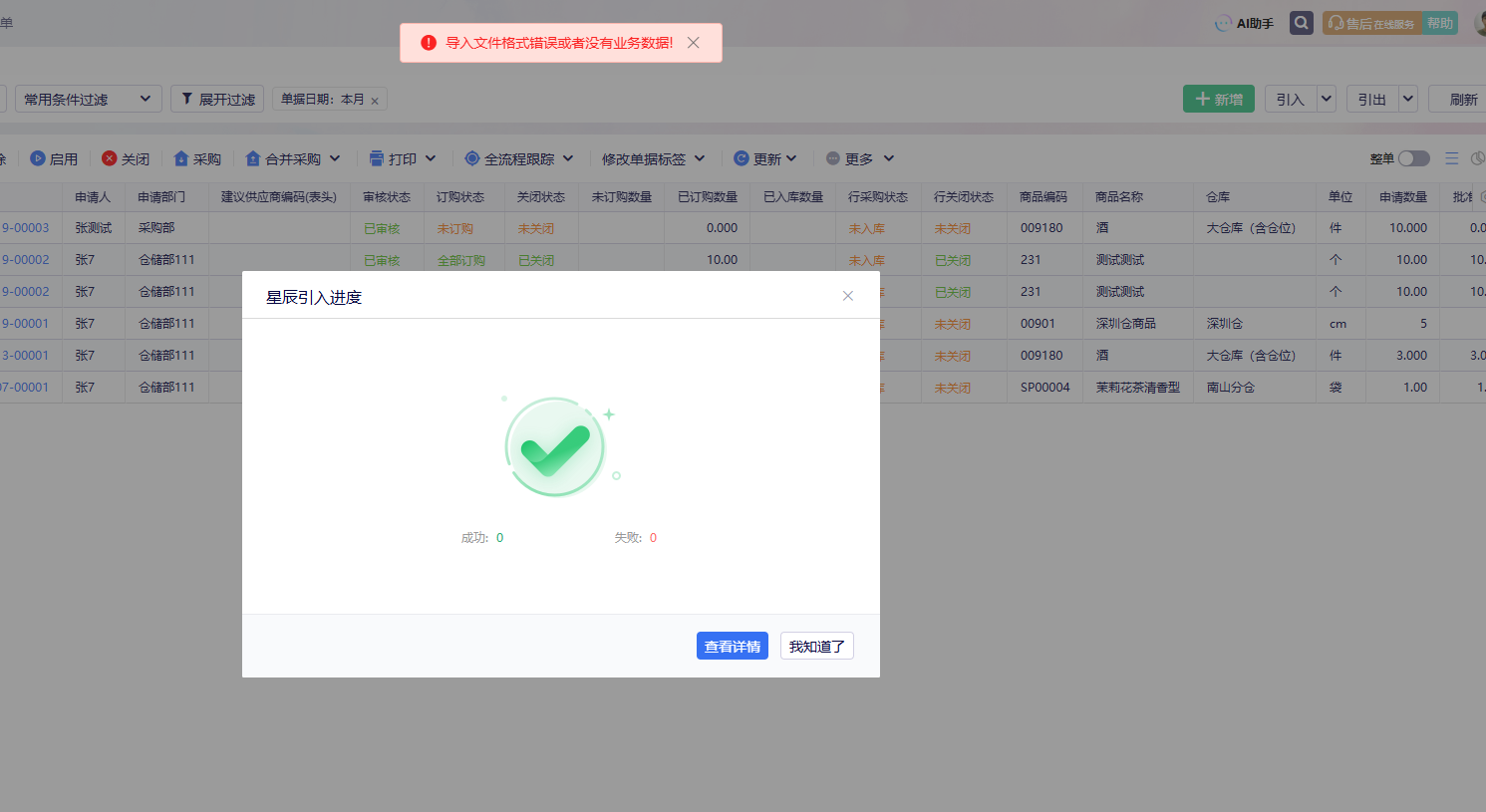Image resolution: width=1486 pixels, height=812 pixels.
Task: Remove the 单据日期: 本月 filter tag
Action: 375,101
